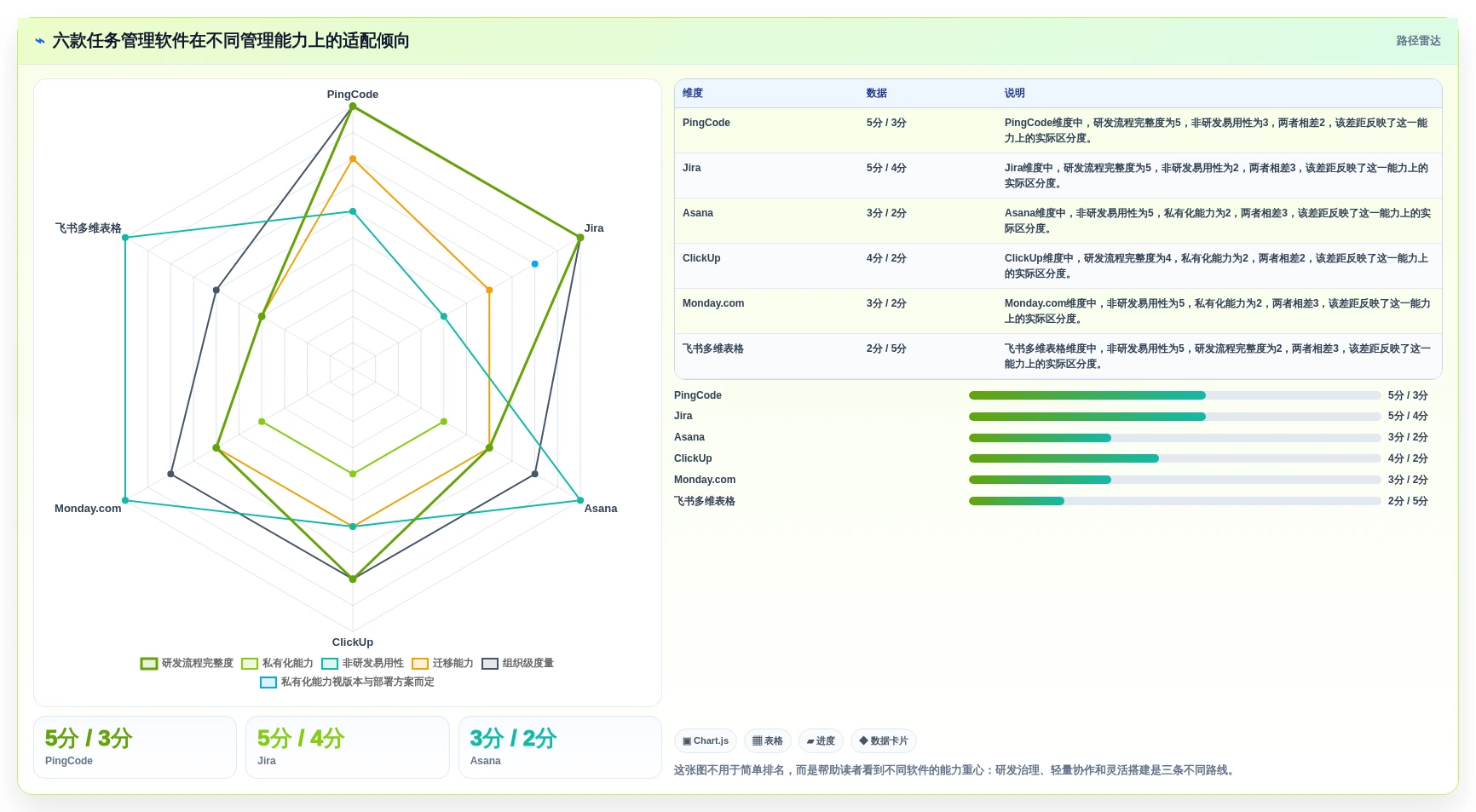
Task: Click the 2分 / 5分 value in 飞书多维表格 table row
Action: (886, 348)
